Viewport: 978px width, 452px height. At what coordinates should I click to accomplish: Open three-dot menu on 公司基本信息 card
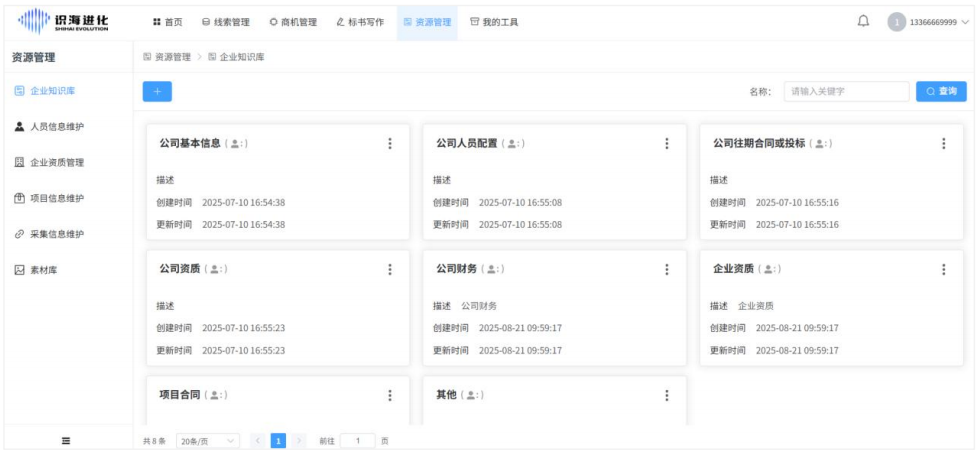pyautogui.click(x=390, y=144)
